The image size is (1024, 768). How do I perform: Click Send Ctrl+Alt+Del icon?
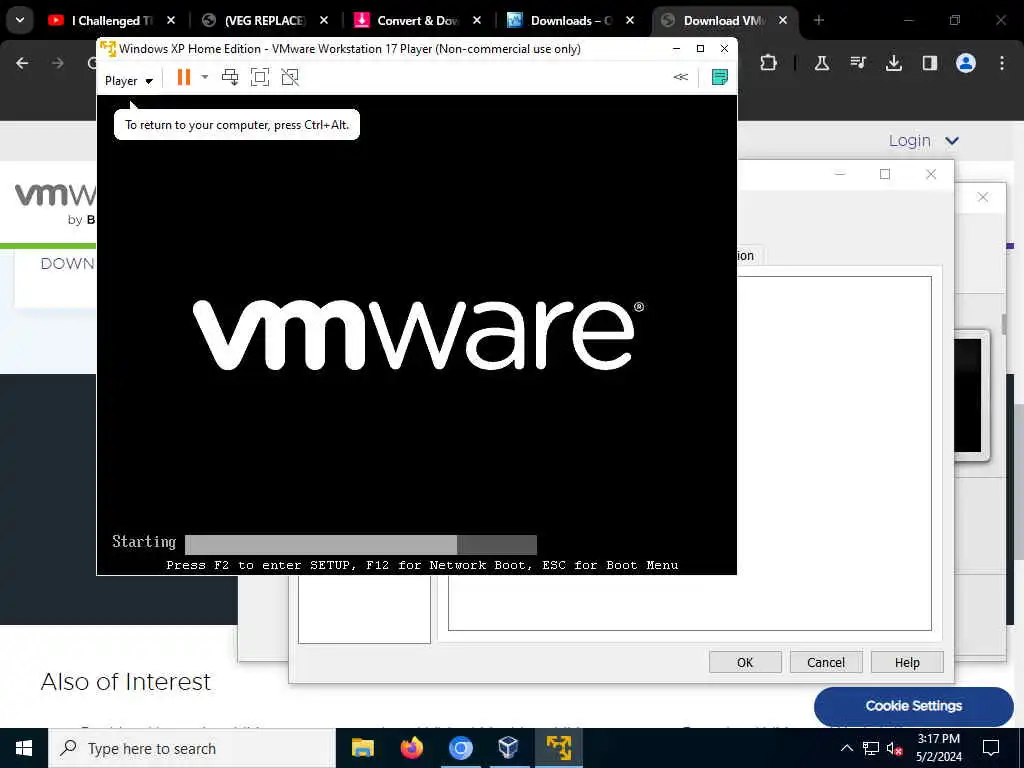tap(230, 78)
